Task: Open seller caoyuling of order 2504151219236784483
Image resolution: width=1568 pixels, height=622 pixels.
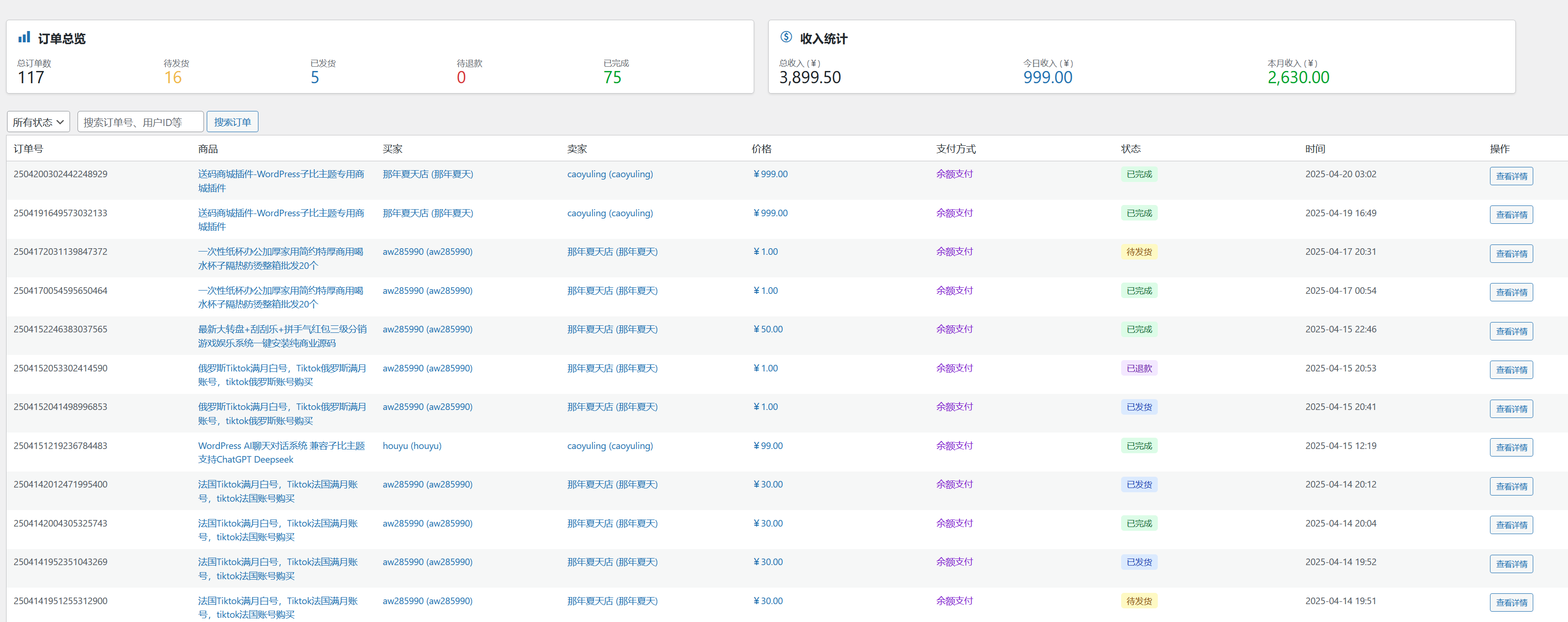Action: (610, 446)
